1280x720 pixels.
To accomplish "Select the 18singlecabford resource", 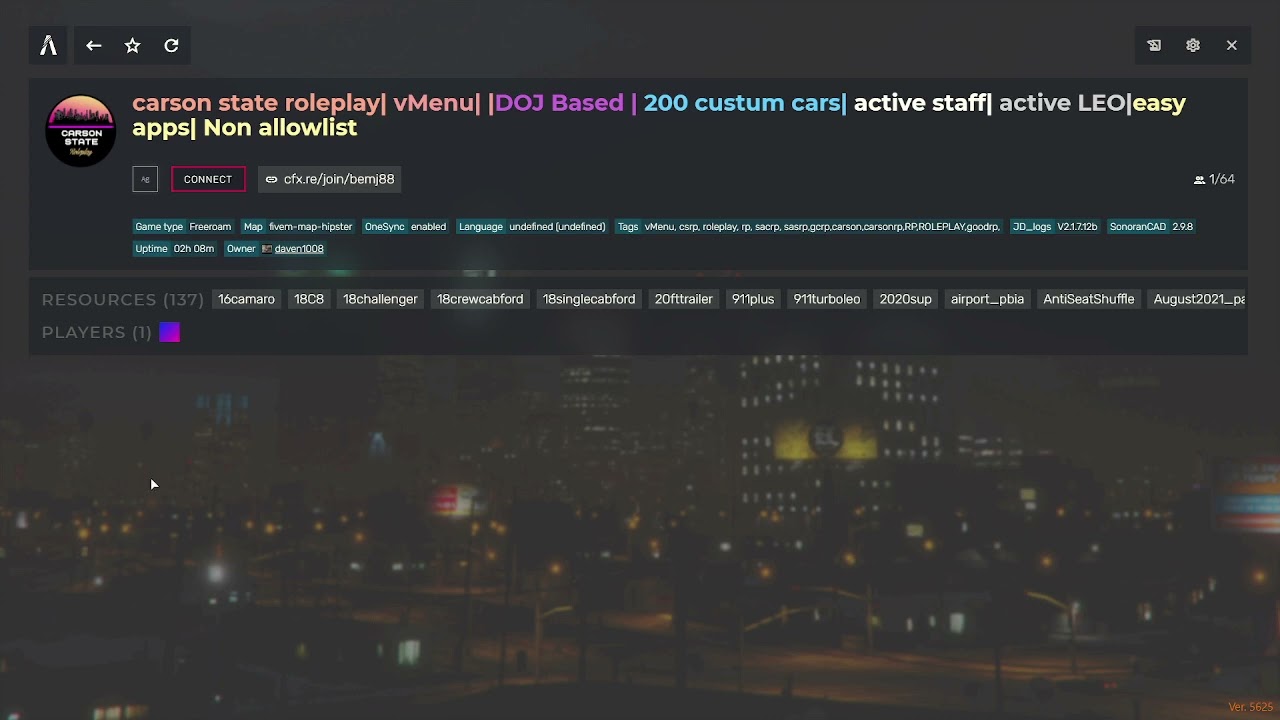I will pyautogui.click(x=589, y=299).
